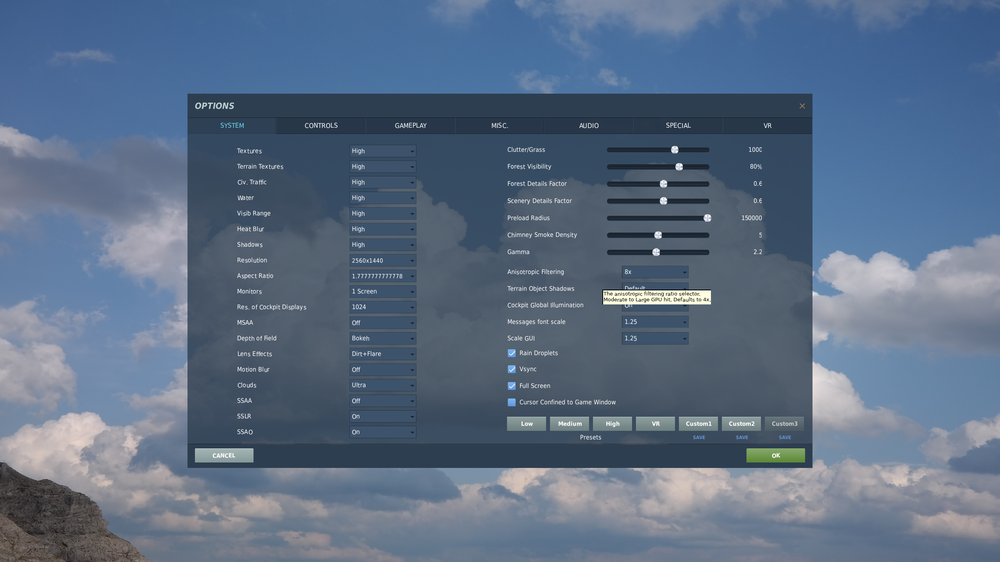Expand the Visib Range dropdown
The height and width of the screenshot is (562, 1000).
click(383, 214)
